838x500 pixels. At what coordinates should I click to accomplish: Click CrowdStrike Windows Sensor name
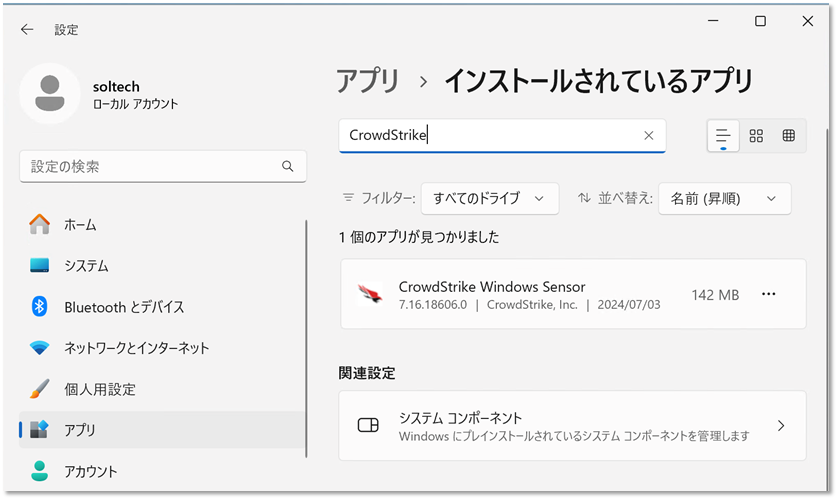click(492, 287)
